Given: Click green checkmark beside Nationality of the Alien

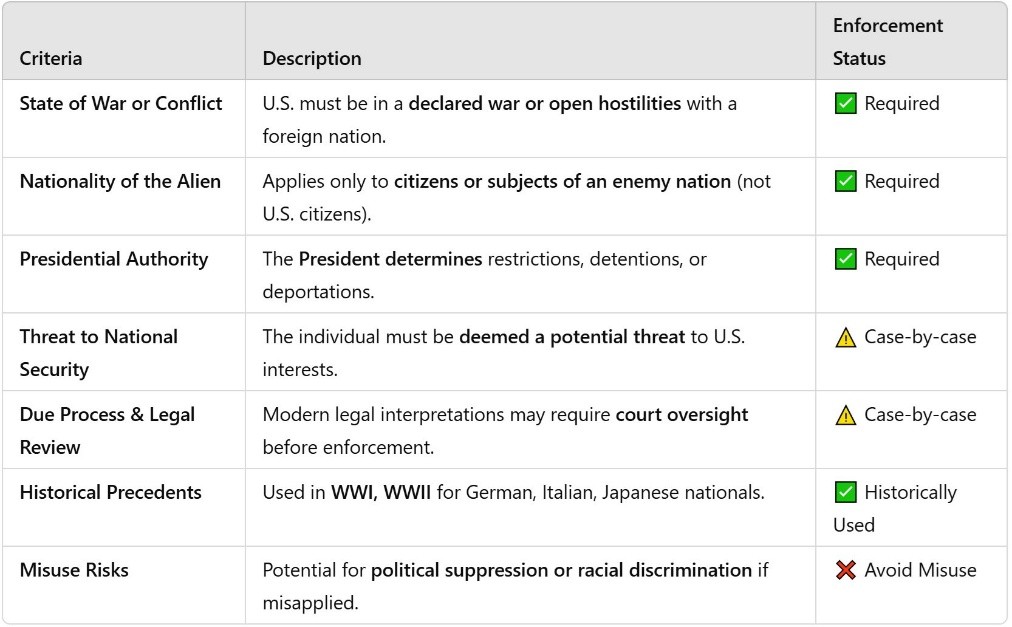Looking at the screenshot, I should click(x=845, y=181).
